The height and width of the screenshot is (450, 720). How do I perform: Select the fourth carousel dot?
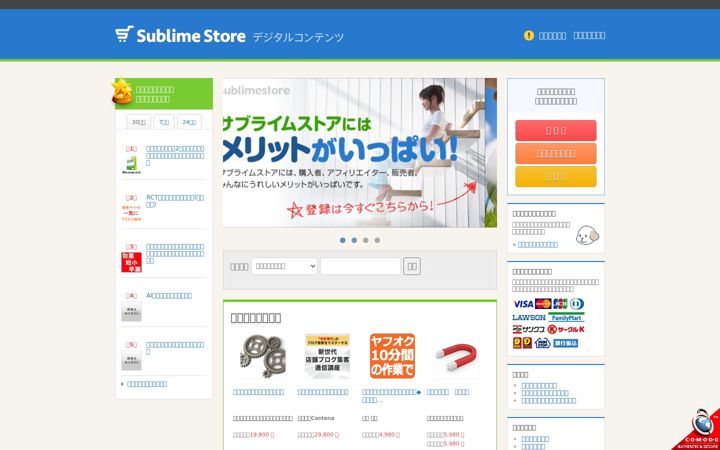click(x=377, y=240)
